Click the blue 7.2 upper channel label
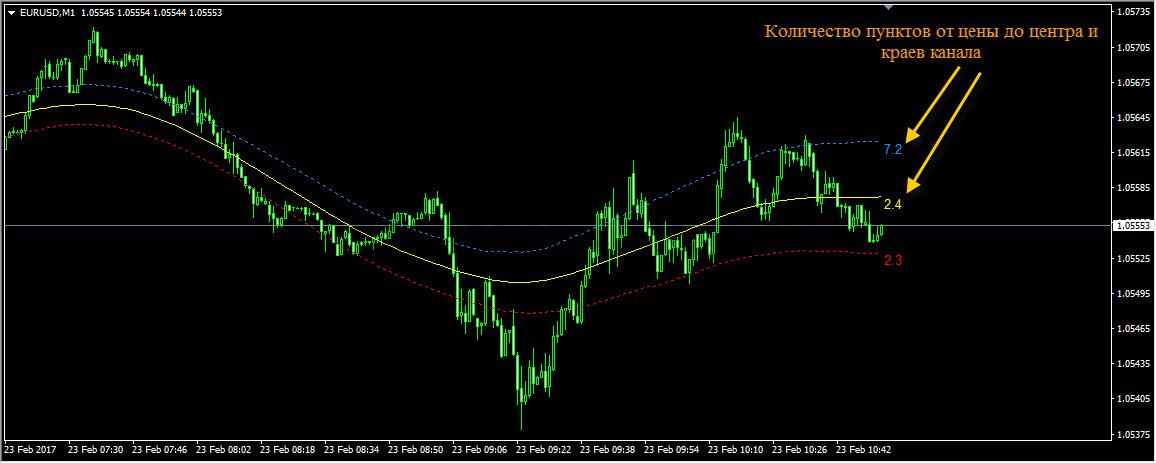1156x463 pixels. click(893, 149)
